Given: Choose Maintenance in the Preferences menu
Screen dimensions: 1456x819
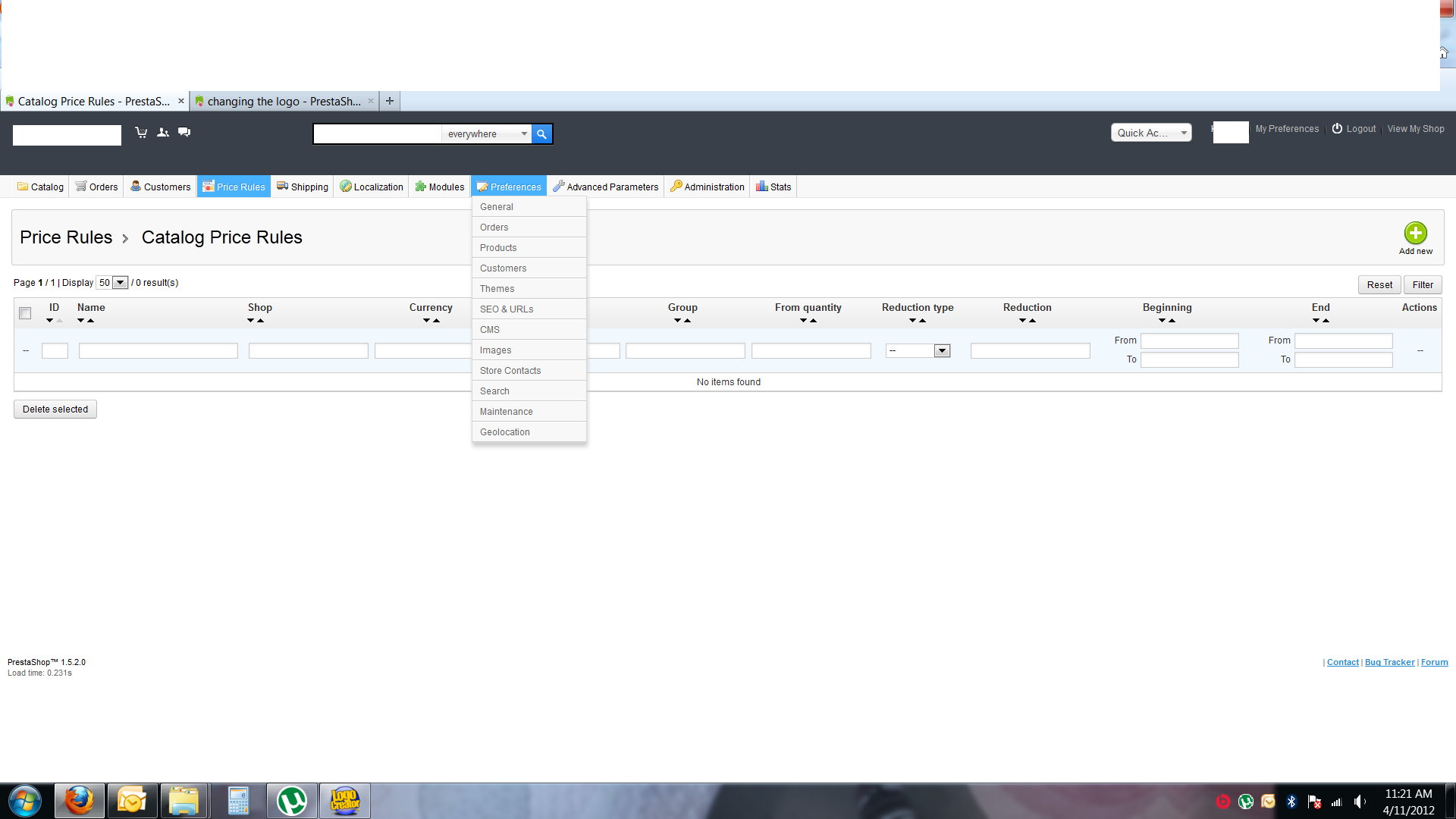Looking at the screenshot, I should click(x=506, y=412).
